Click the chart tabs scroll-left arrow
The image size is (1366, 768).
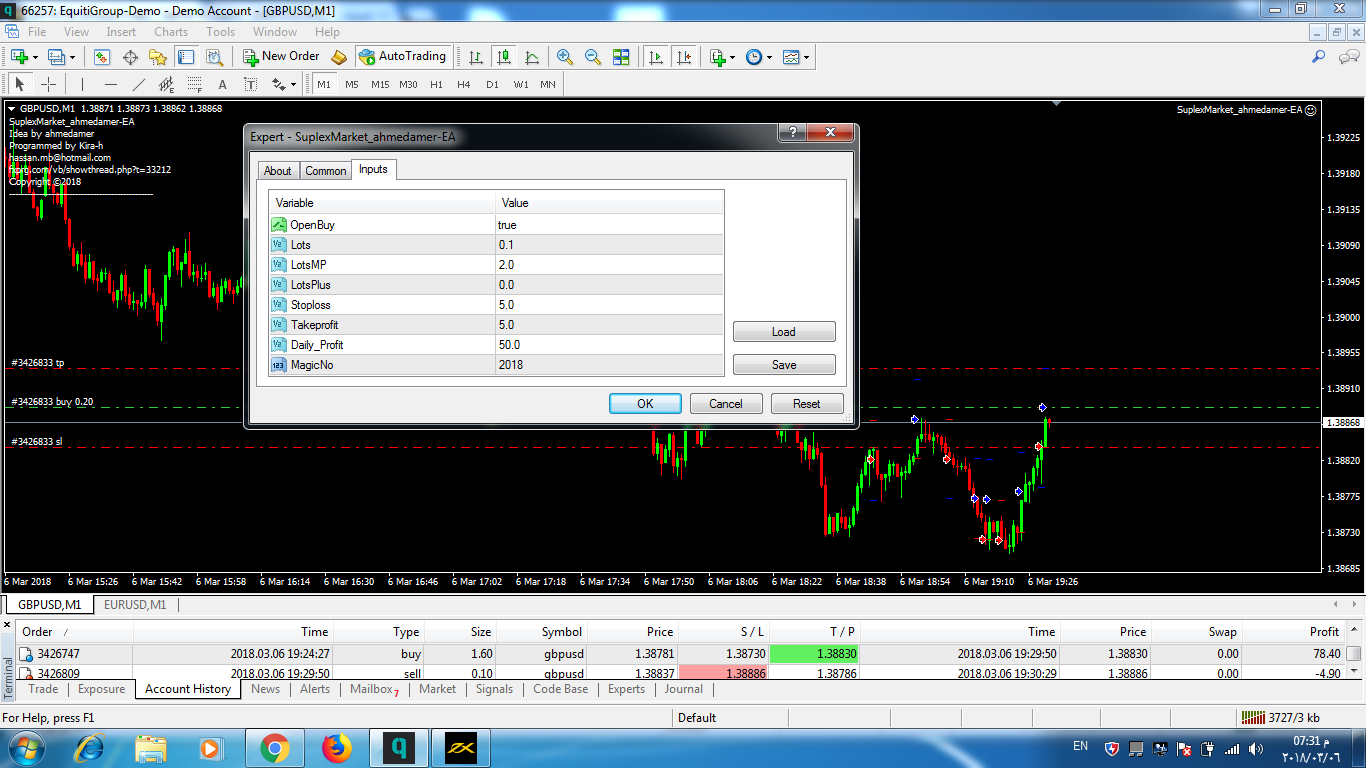click(x=1336, y=604)
